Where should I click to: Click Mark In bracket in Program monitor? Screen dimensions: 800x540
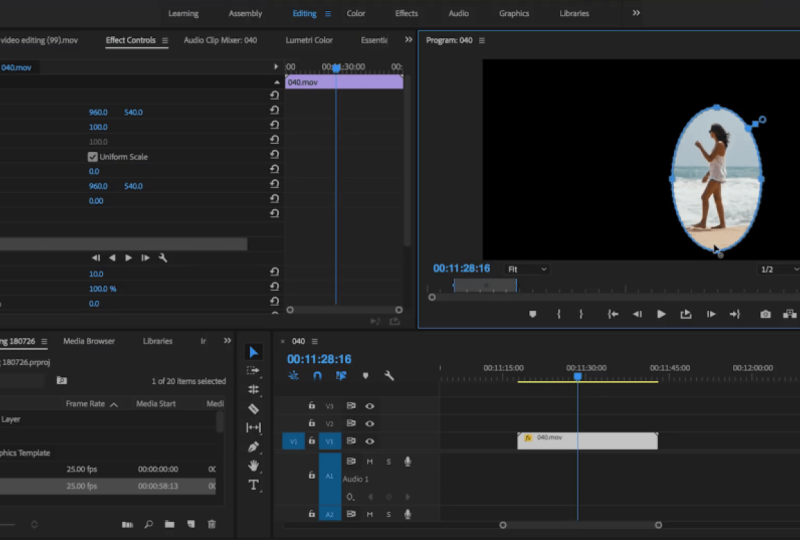pyautogui.click(x=559, y=314)
